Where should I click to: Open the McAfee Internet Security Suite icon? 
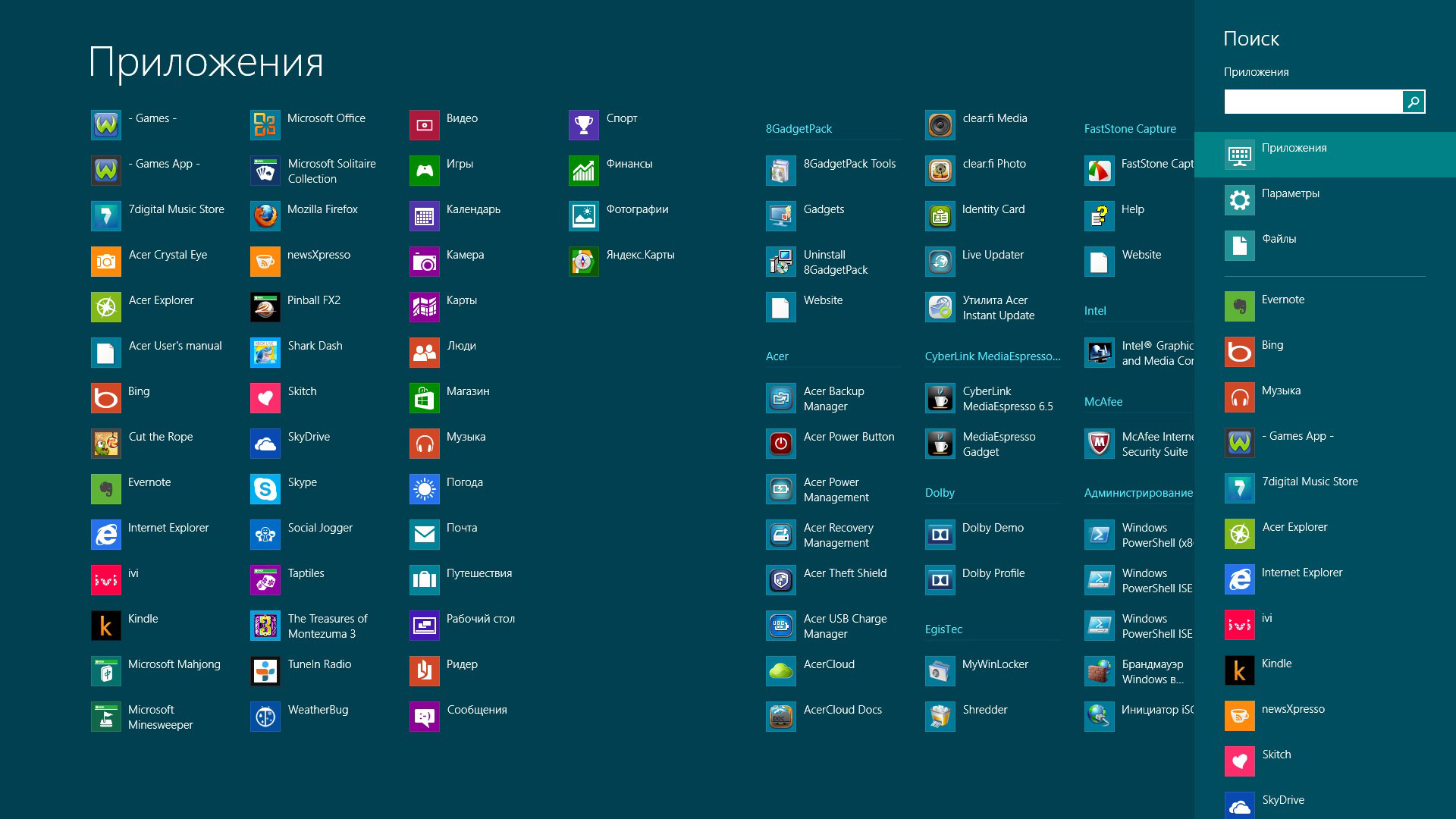tap(1099, 444)
